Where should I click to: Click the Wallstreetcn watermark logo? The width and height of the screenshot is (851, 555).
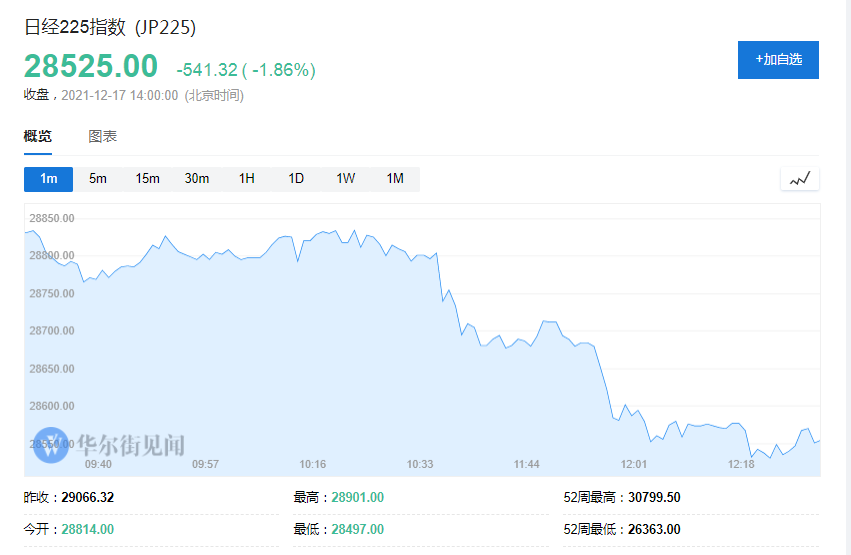[x=49, y=445]
